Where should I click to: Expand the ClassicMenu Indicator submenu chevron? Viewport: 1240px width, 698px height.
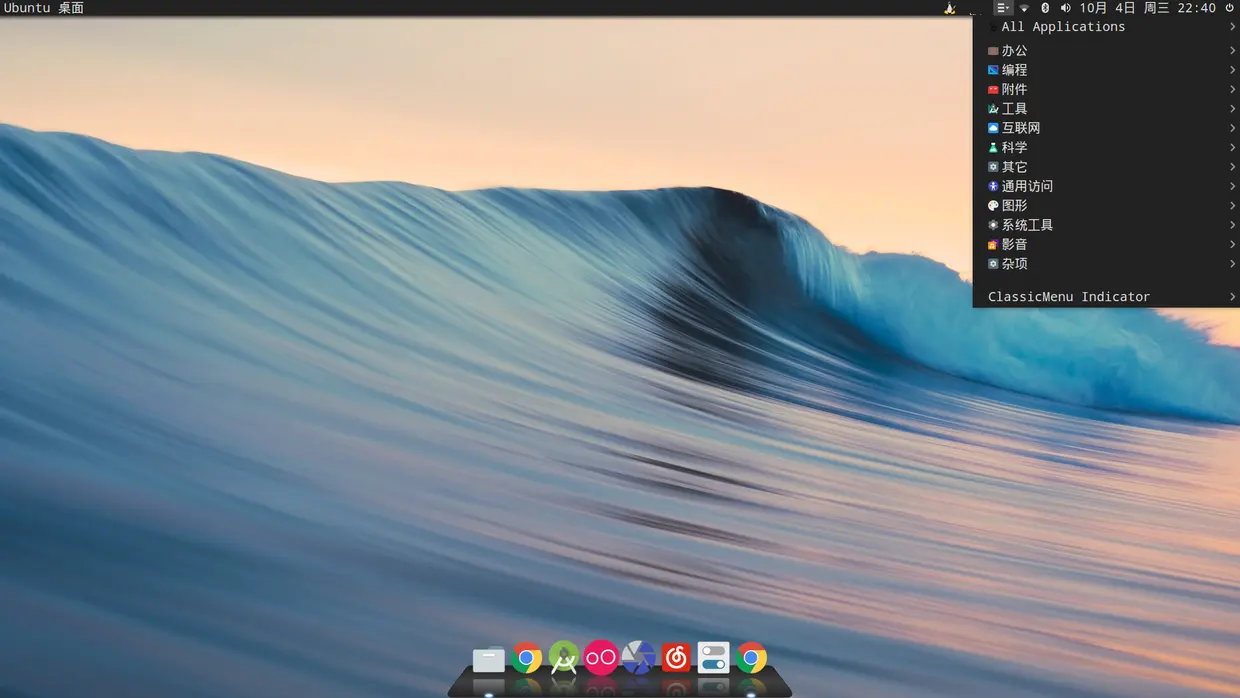(x=1233, y=297)
